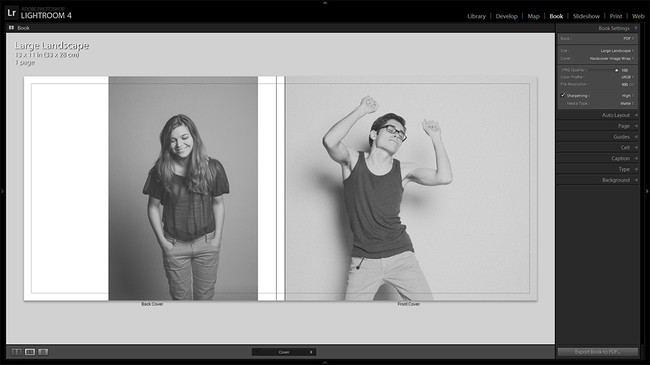Viewport: 650px width, 365px height.
Task: Open the Size dropdown showing Large Landscape
Action: pyautogui.click(x=617, y=51)
